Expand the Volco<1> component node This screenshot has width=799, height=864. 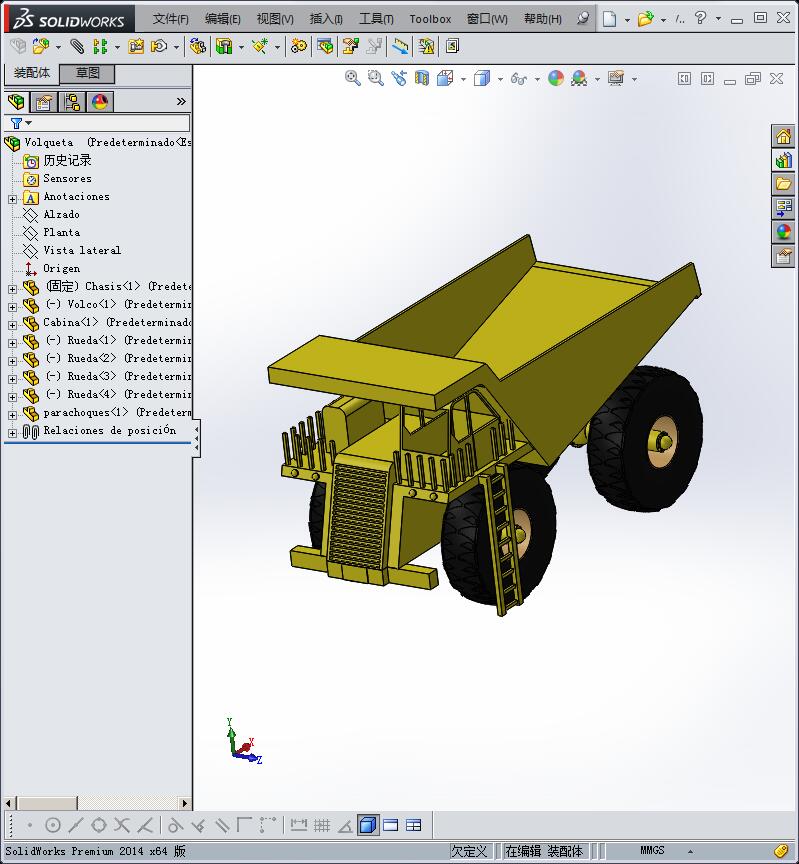(x=12, y=307)
